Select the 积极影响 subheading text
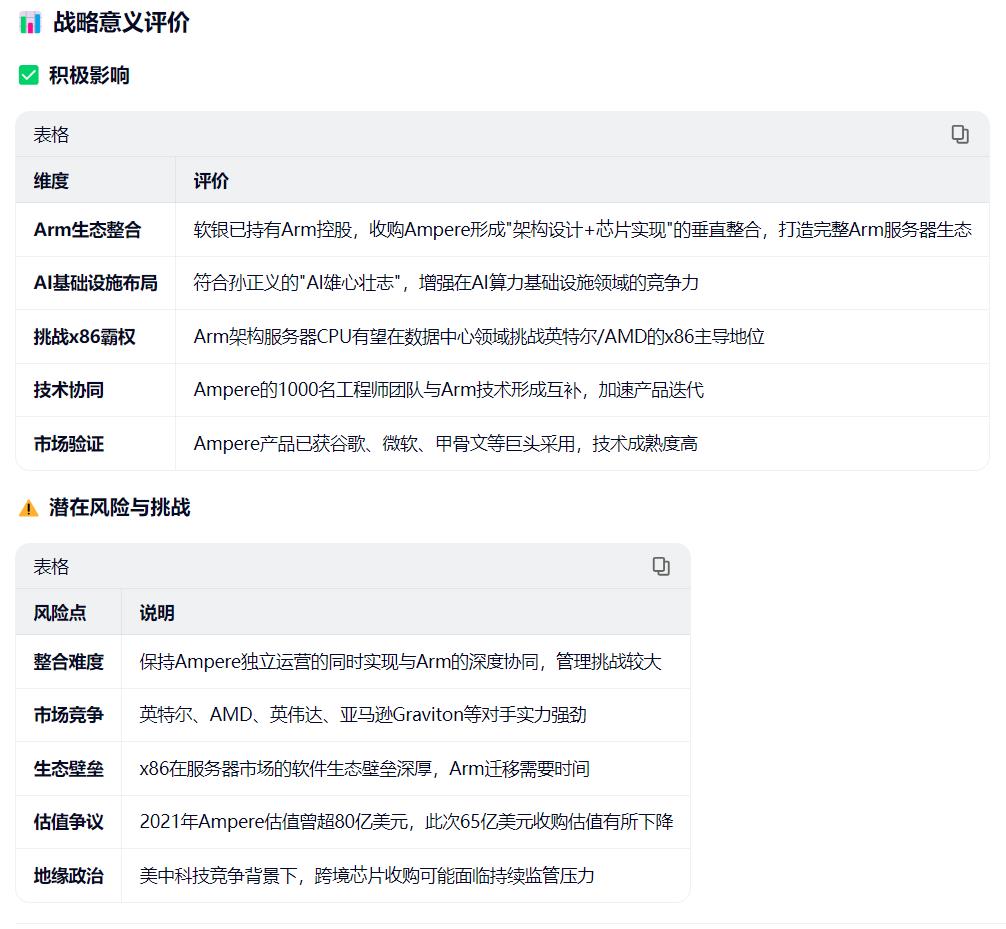Viewport: 1006px width, 929px height. (x=89, y=75)
